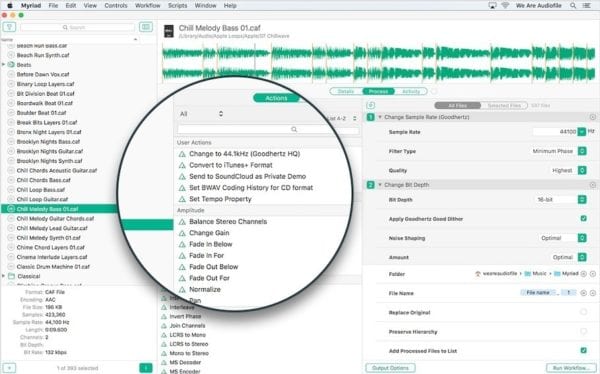Open the Amount dropdown
Screen dimensions: 600x374
[582, 257]
